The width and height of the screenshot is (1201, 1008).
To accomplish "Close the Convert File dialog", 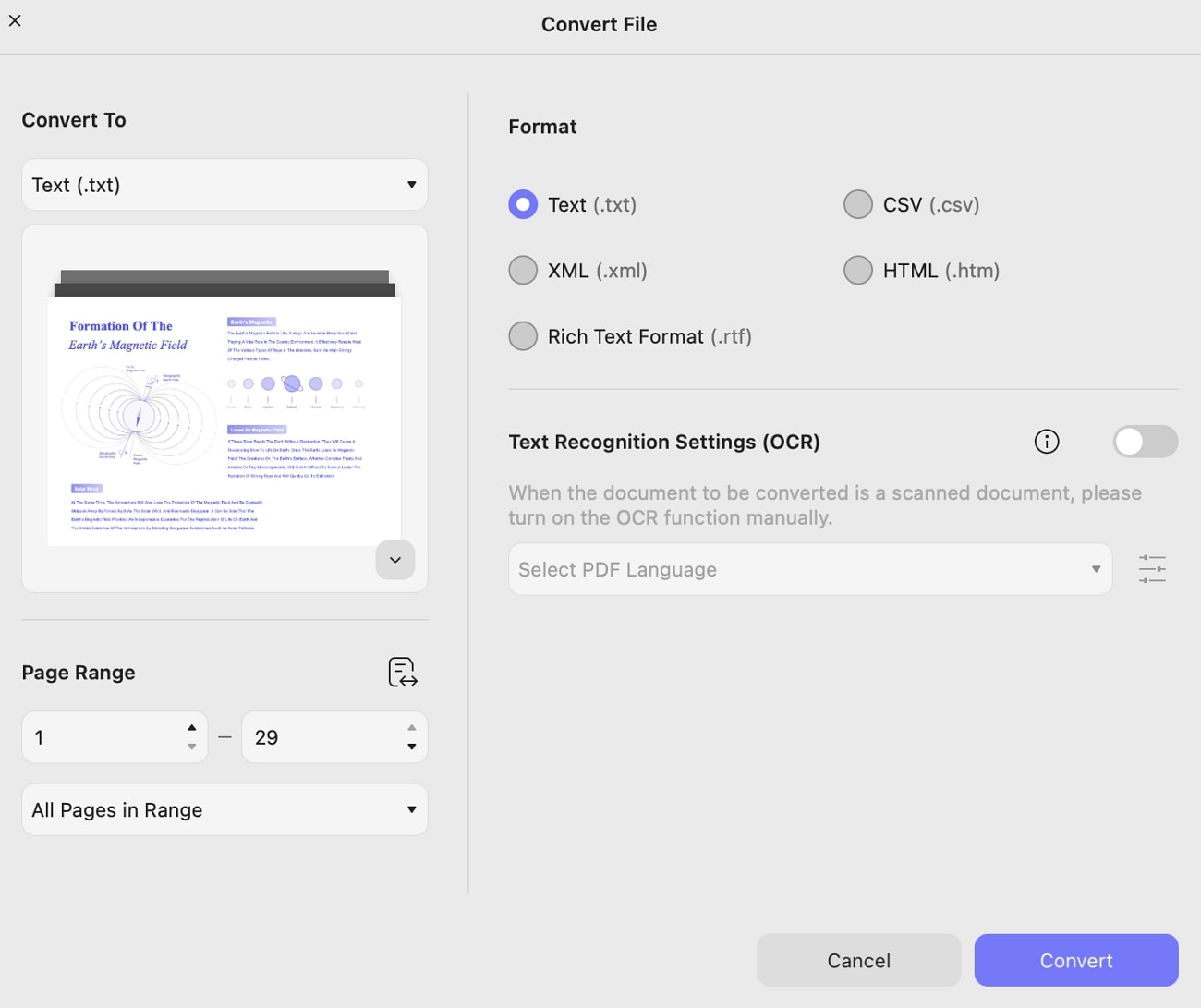I will point(15,20).
